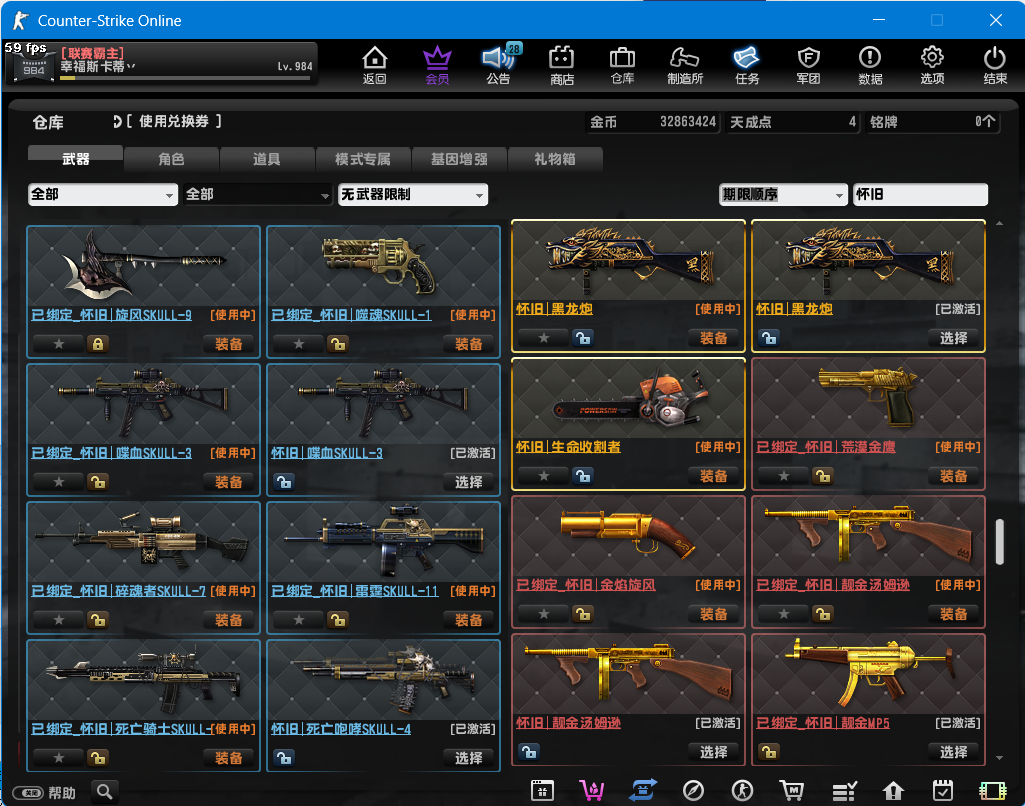The width and height of the screenshot is (1025, 806).
Task: Toggle lock on 死亡咆哮SKULL-4 weapon
Action: coord(284,758)
